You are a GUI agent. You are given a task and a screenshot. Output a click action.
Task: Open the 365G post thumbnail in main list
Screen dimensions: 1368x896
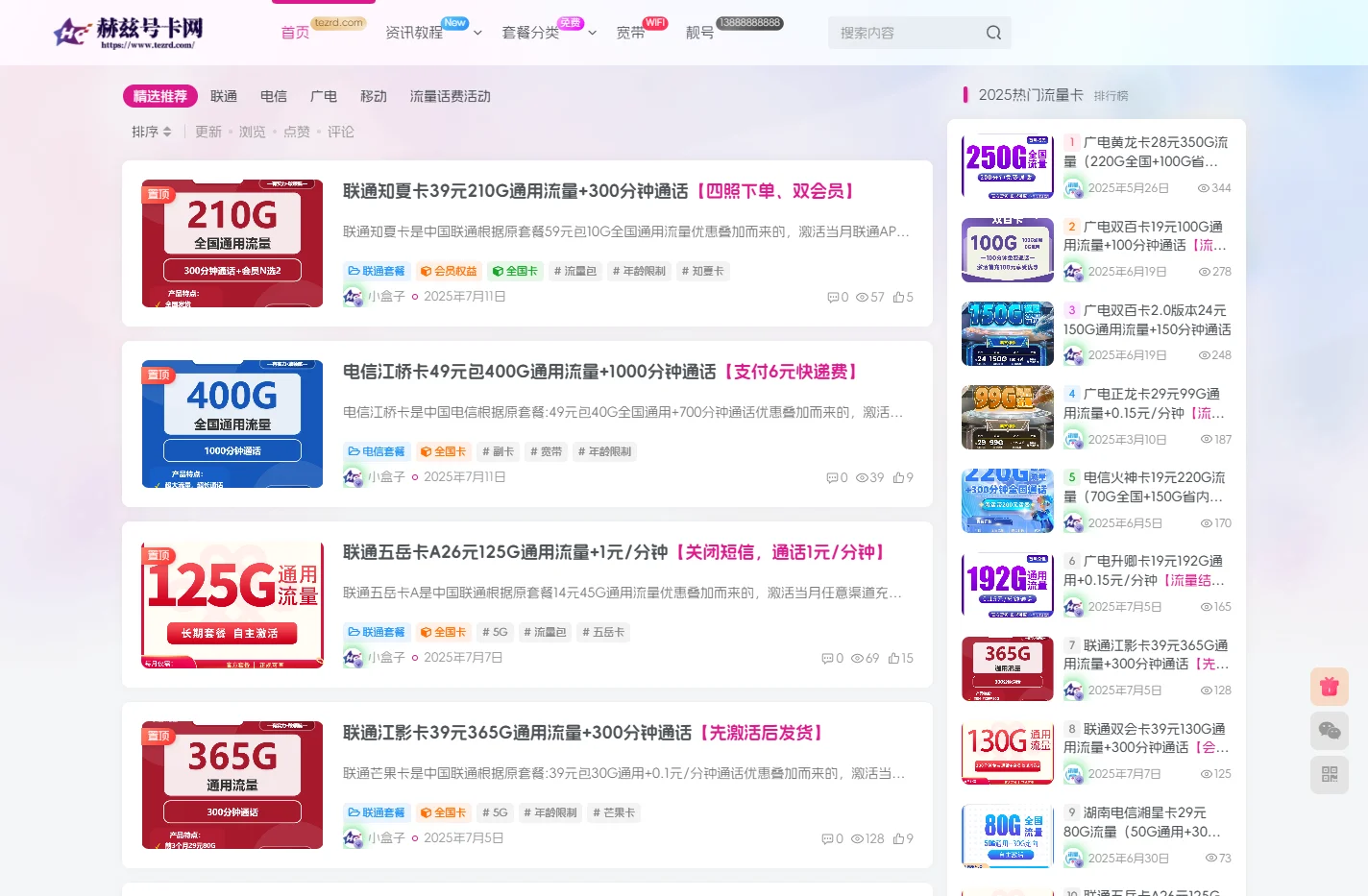232,785
